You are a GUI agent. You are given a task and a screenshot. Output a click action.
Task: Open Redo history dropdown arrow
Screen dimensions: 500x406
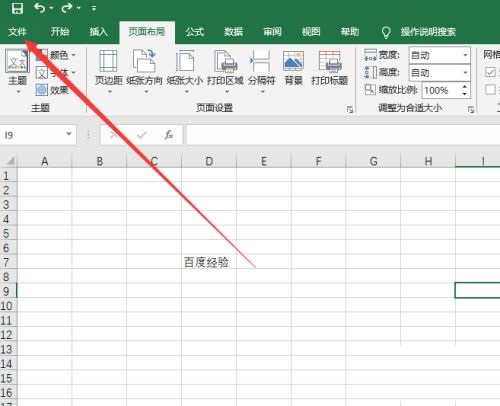click(x=79, y=8)
